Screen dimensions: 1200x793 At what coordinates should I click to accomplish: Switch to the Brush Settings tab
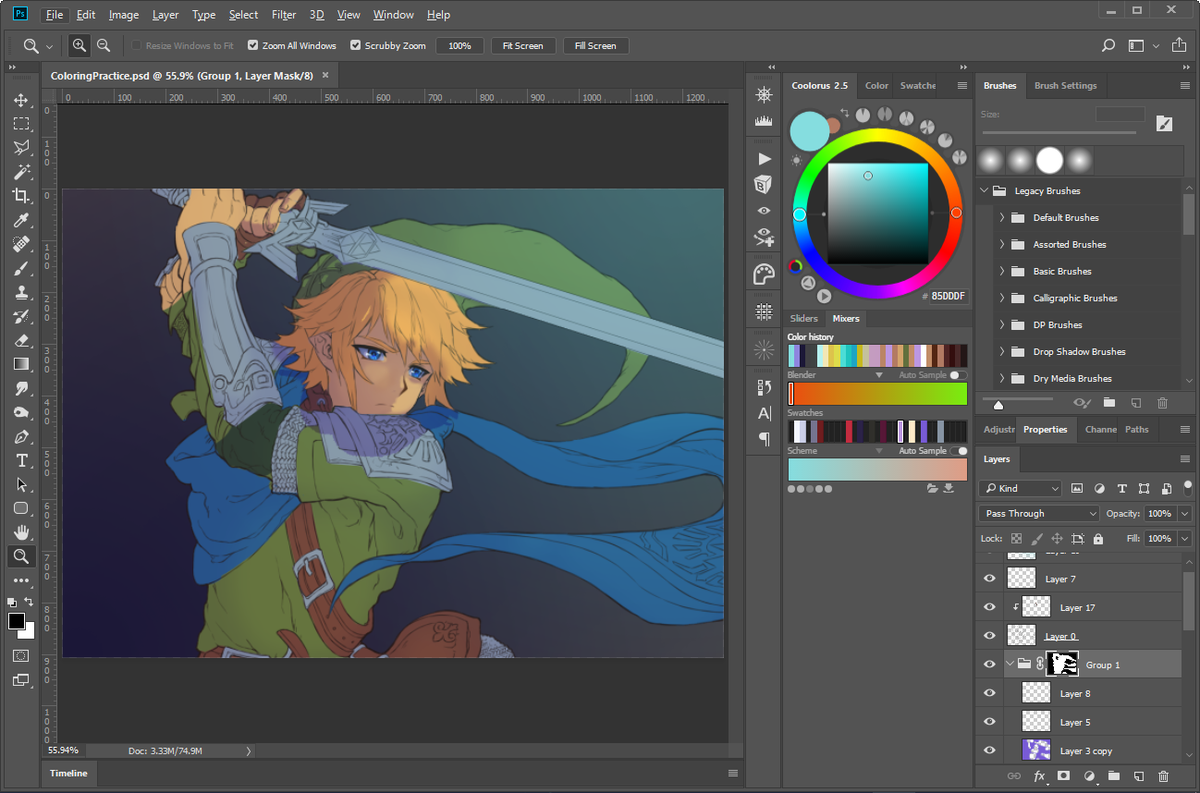click(x=1065, y=86)
